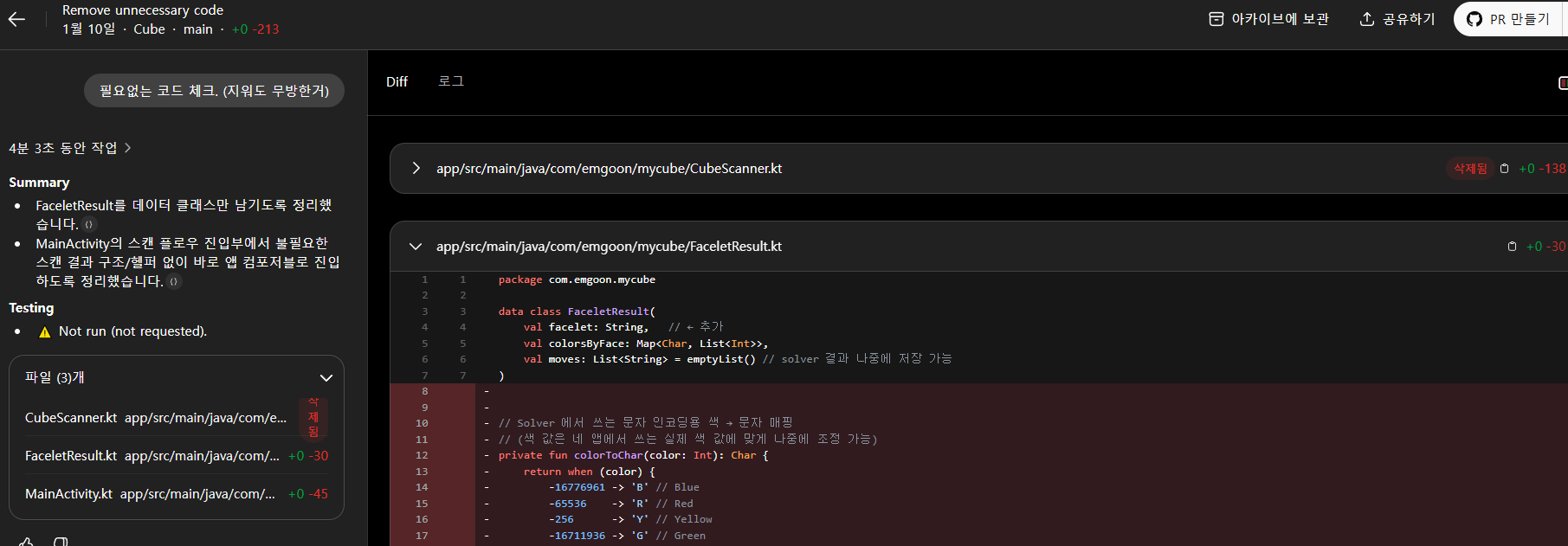Screen dimensions: 1568x546
Task: Click the 삭제됨 badge on CubeScanner.kt header
Action: (x=1470, y=169)
